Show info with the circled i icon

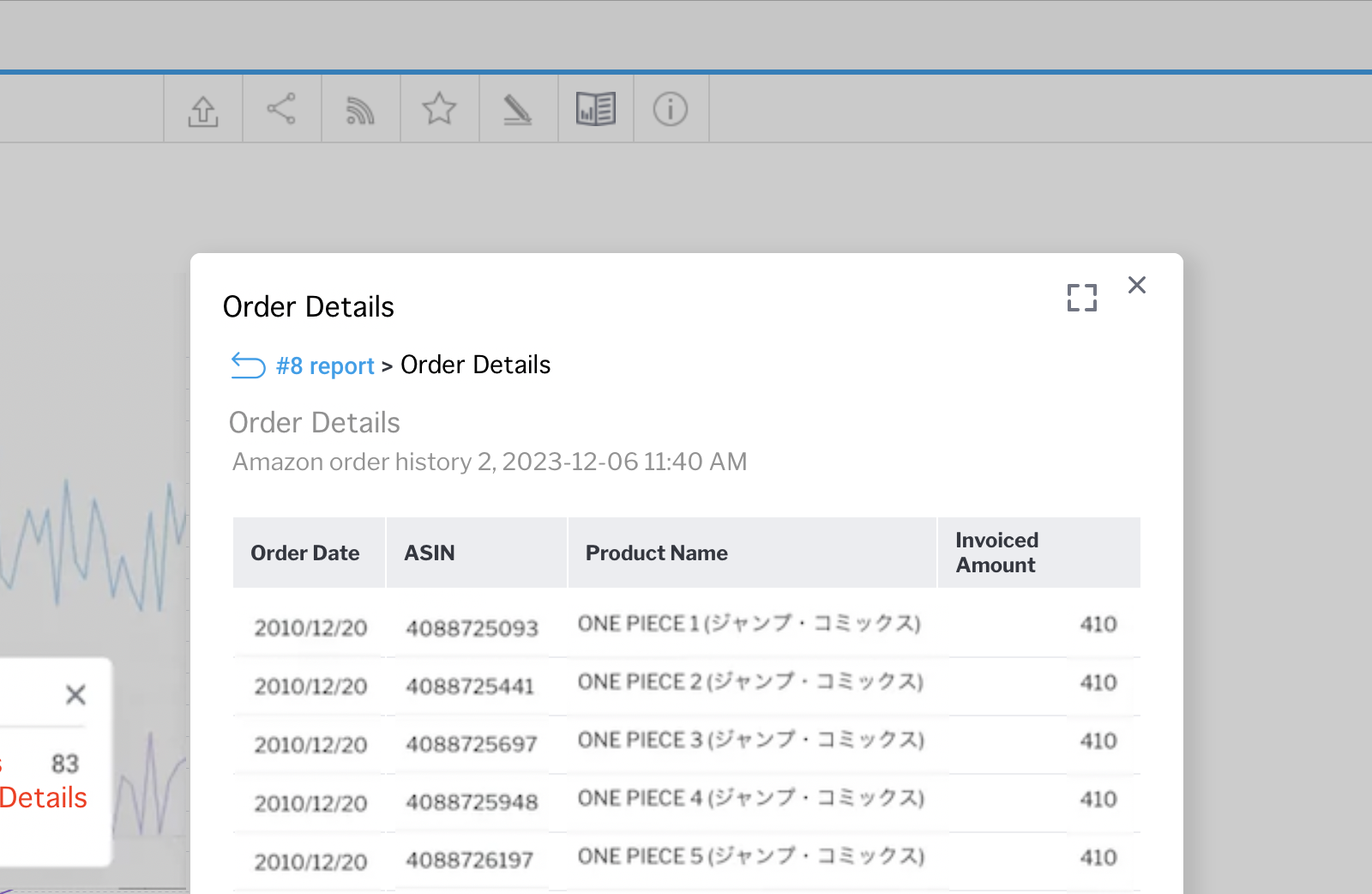(x=671, y=109)
